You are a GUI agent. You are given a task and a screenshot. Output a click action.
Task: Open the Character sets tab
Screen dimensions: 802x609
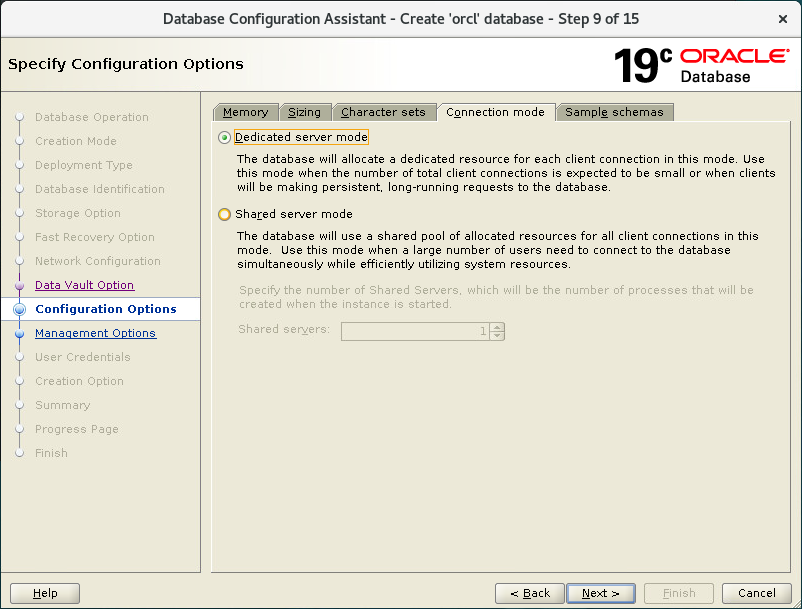[383, 112]
